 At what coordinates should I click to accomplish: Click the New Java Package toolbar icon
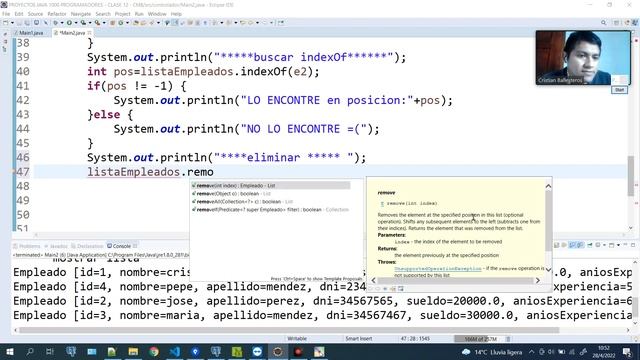point(112,23)
